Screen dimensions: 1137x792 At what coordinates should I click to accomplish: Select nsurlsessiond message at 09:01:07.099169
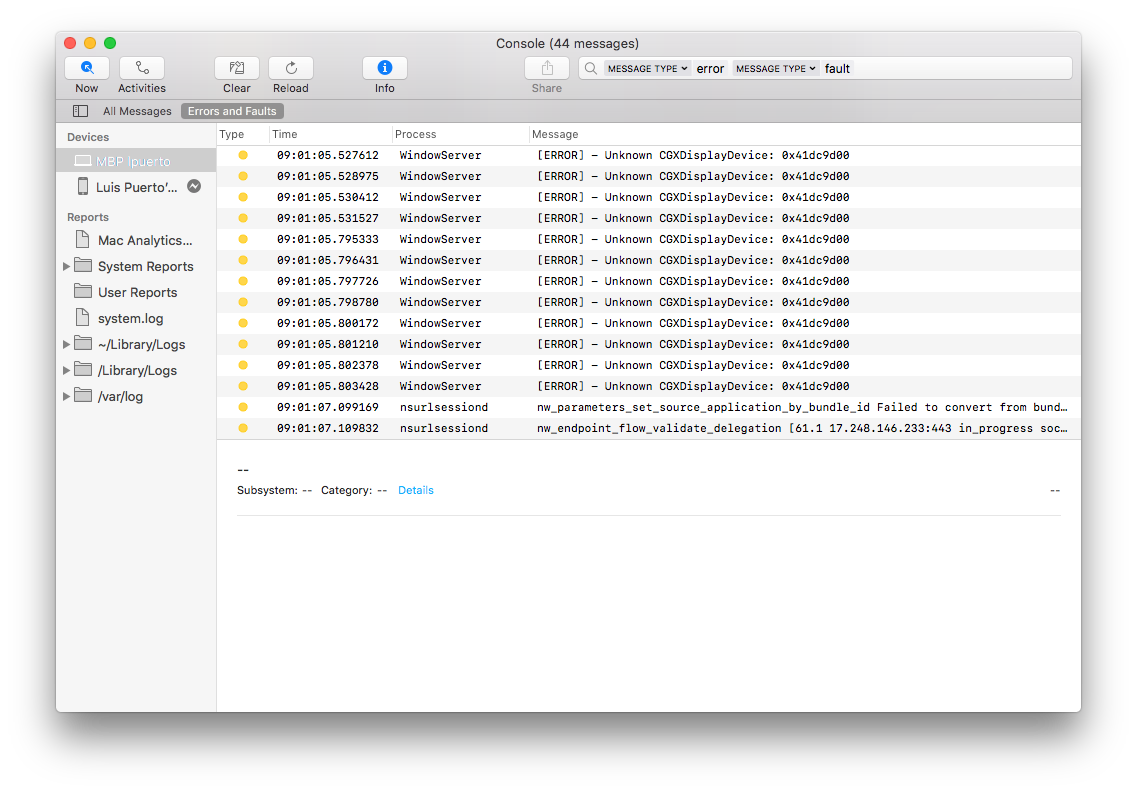[648, 408]
